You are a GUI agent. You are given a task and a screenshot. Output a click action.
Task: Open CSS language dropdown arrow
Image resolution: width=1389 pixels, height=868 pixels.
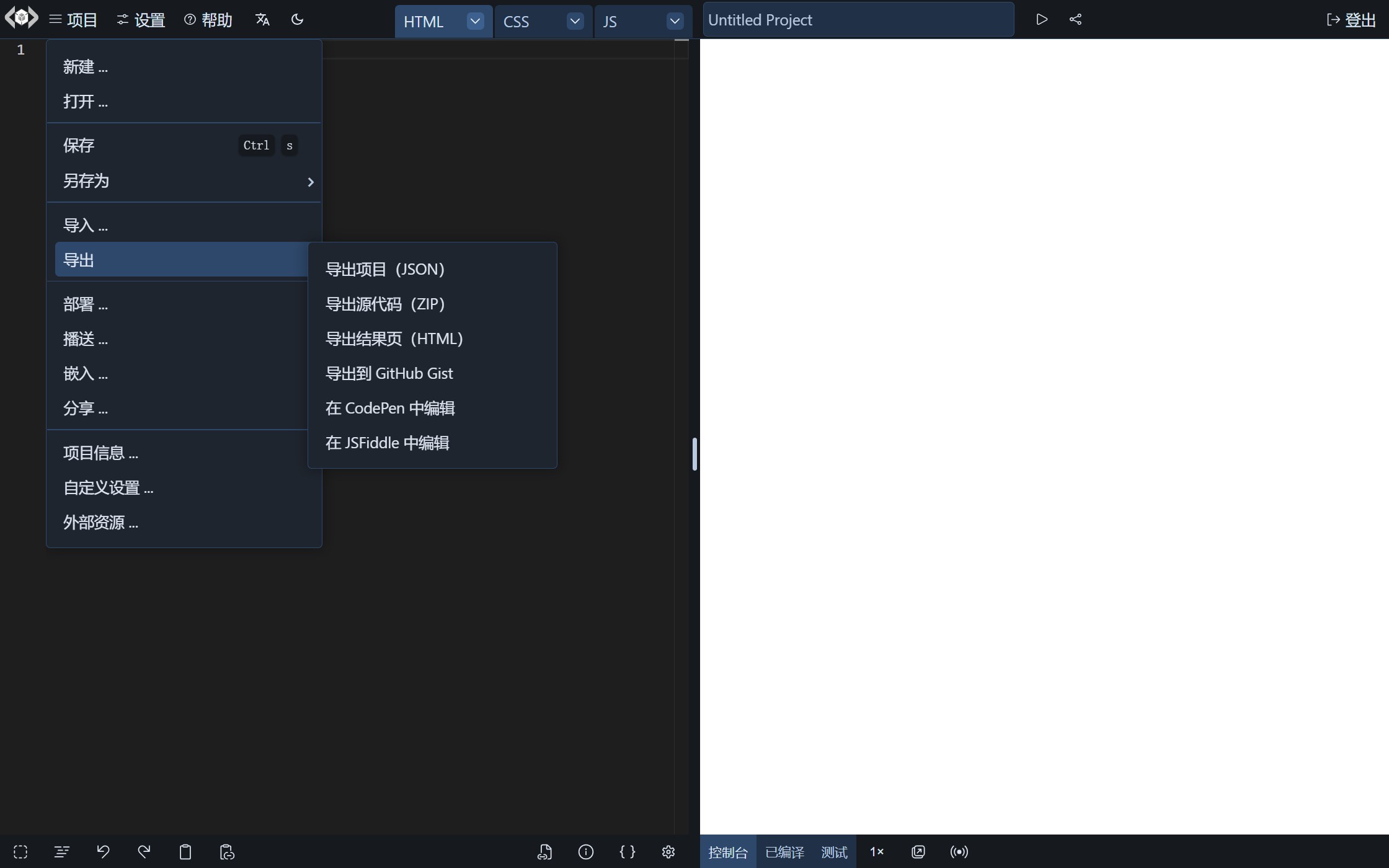coord(575,21)
